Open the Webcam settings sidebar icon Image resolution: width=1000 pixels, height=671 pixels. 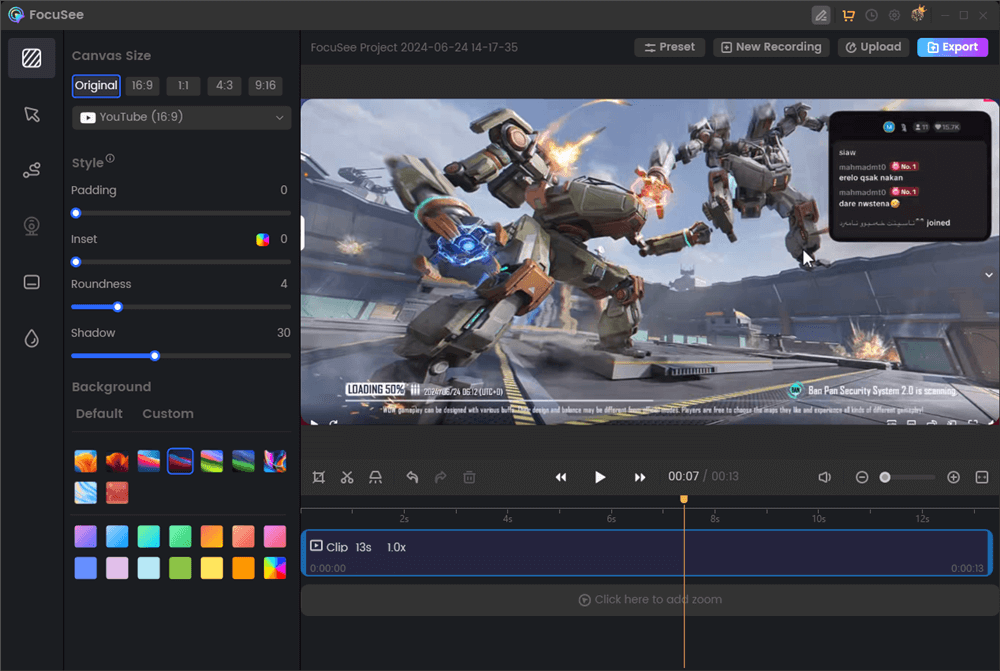[x=31, y=226]
